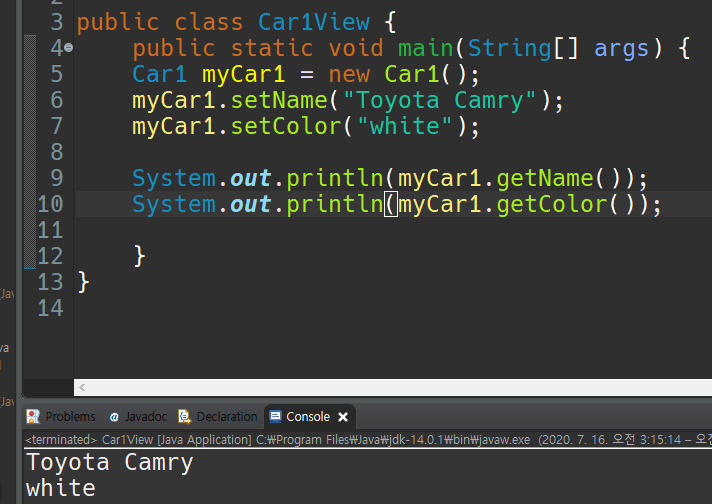Click the String type on line 4
This screenshot has width=712, height=504.
(x=509, y=48)
